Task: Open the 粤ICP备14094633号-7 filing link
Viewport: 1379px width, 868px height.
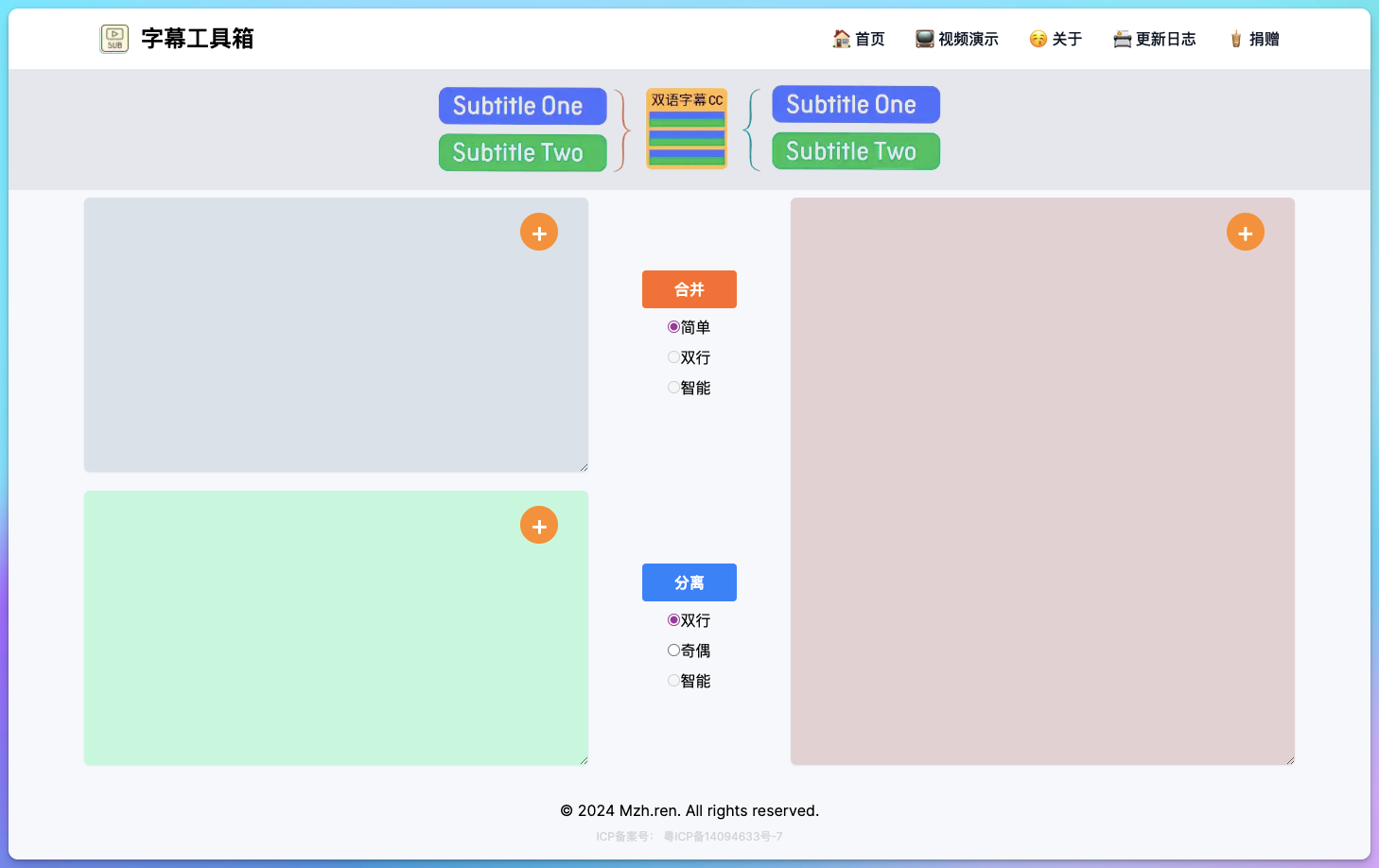Action: click(724, 836)
